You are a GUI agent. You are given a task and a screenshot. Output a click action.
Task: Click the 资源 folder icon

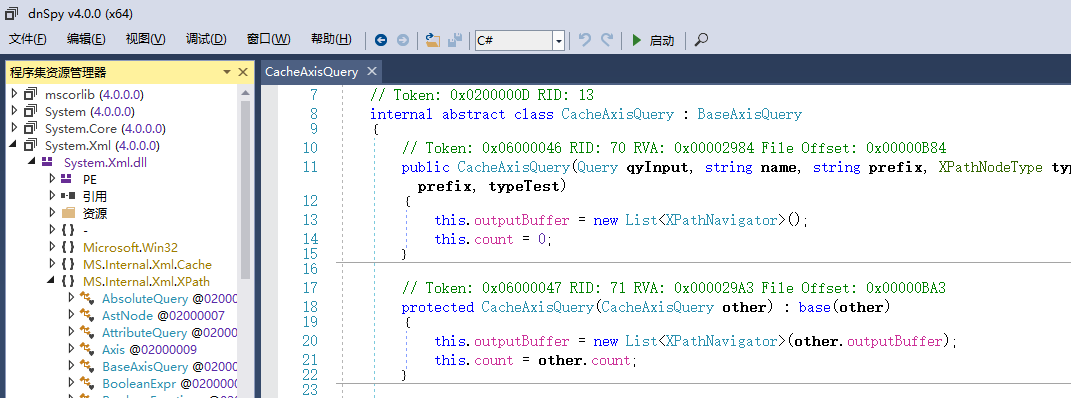[x=68, y=213]
